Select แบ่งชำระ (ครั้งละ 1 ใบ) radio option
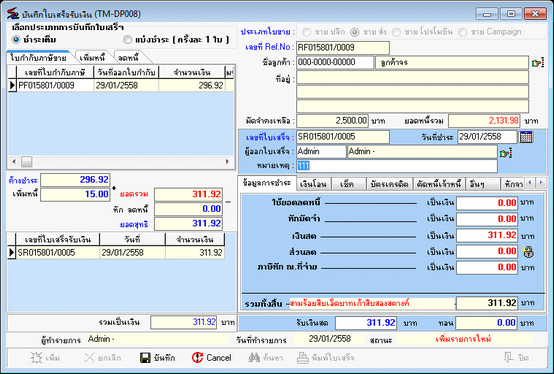Image resolution: width=554 pixels, height=374 pixels. pos(128,40)
